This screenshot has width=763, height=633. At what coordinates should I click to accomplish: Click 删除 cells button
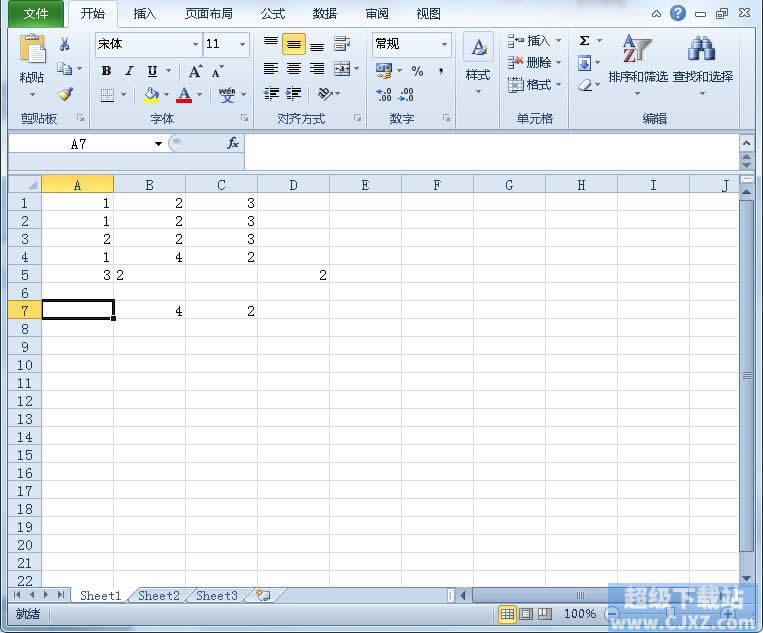[x=534, y=62]
